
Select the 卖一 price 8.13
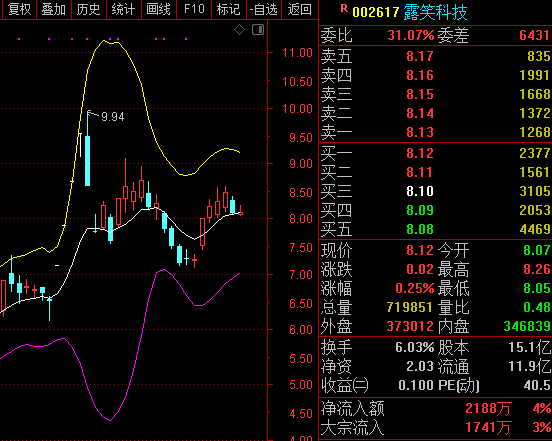420,132
